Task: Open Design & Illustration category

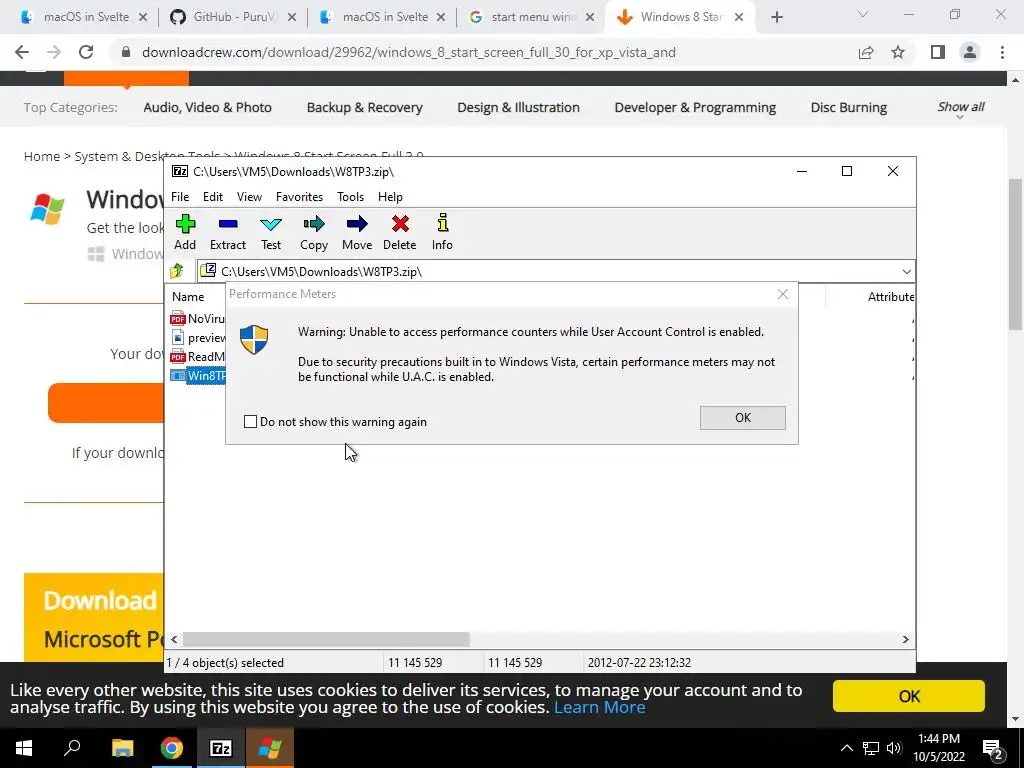Action: (519, 107)
